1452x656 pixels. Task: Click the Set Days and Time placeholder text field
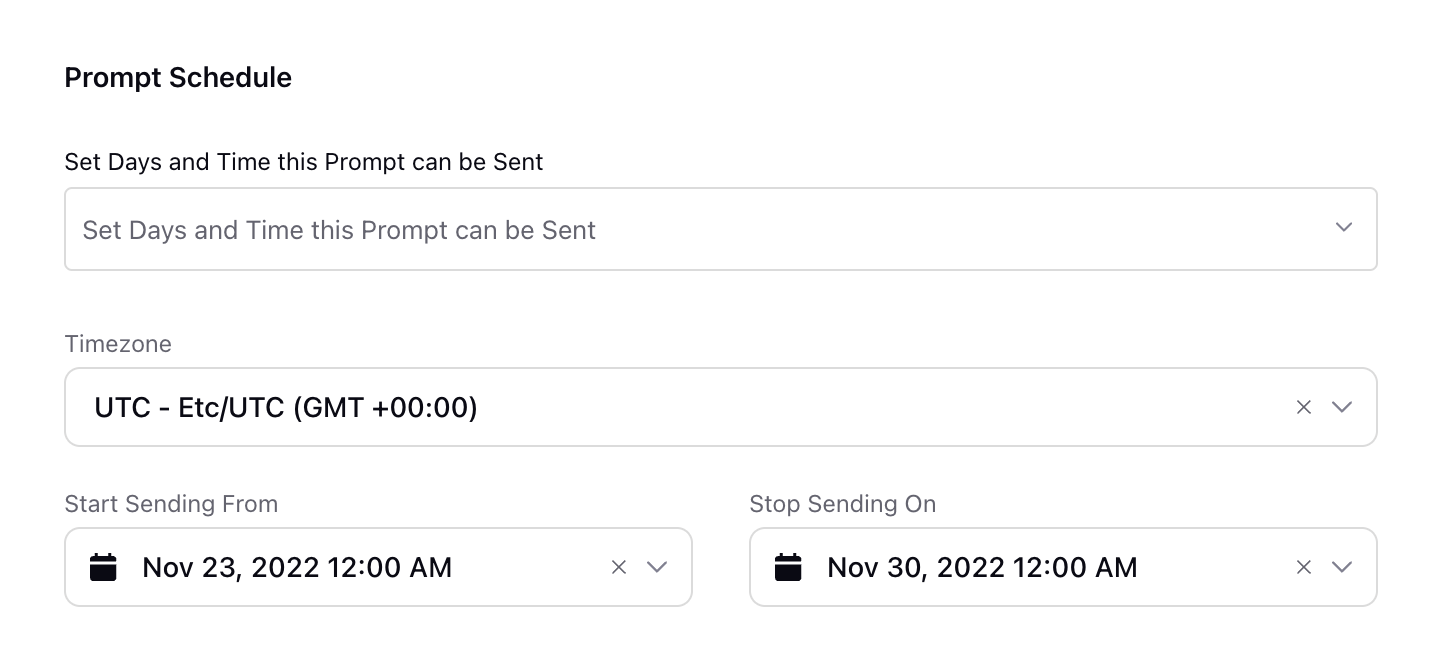tap(721, 229)
